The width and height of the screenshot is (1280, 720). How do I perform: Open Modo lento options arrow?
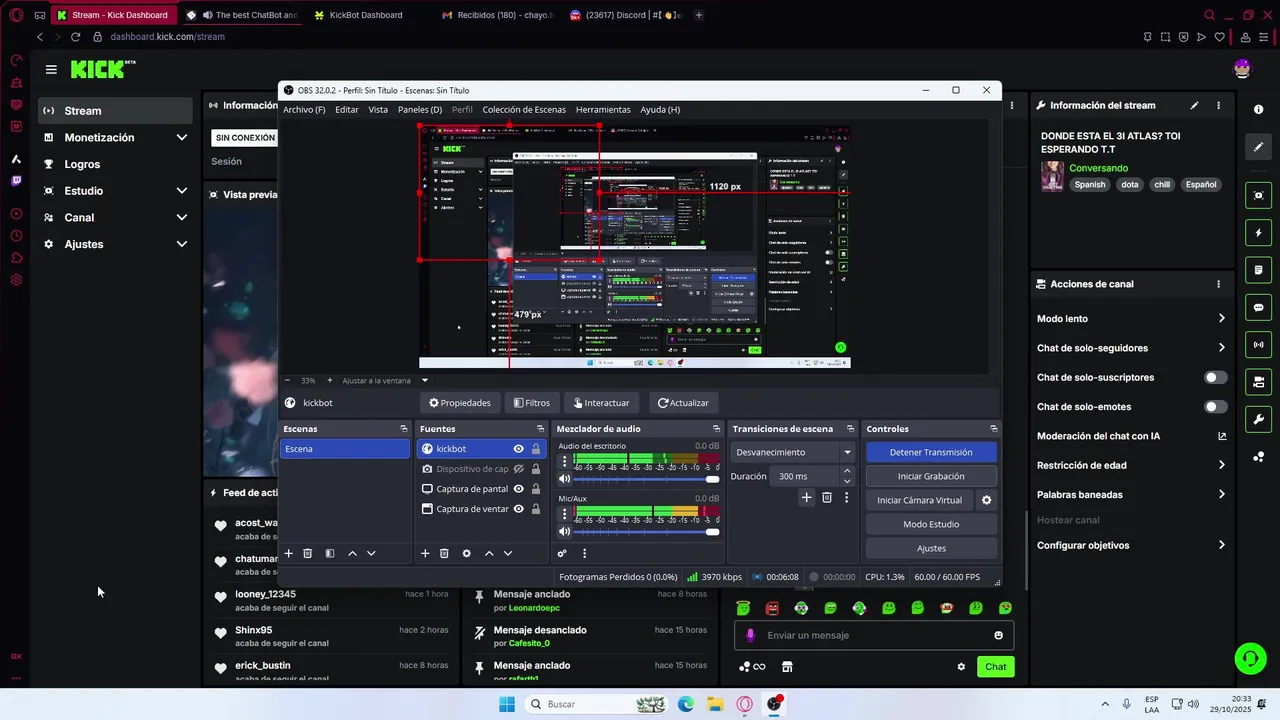(1221, 319)
